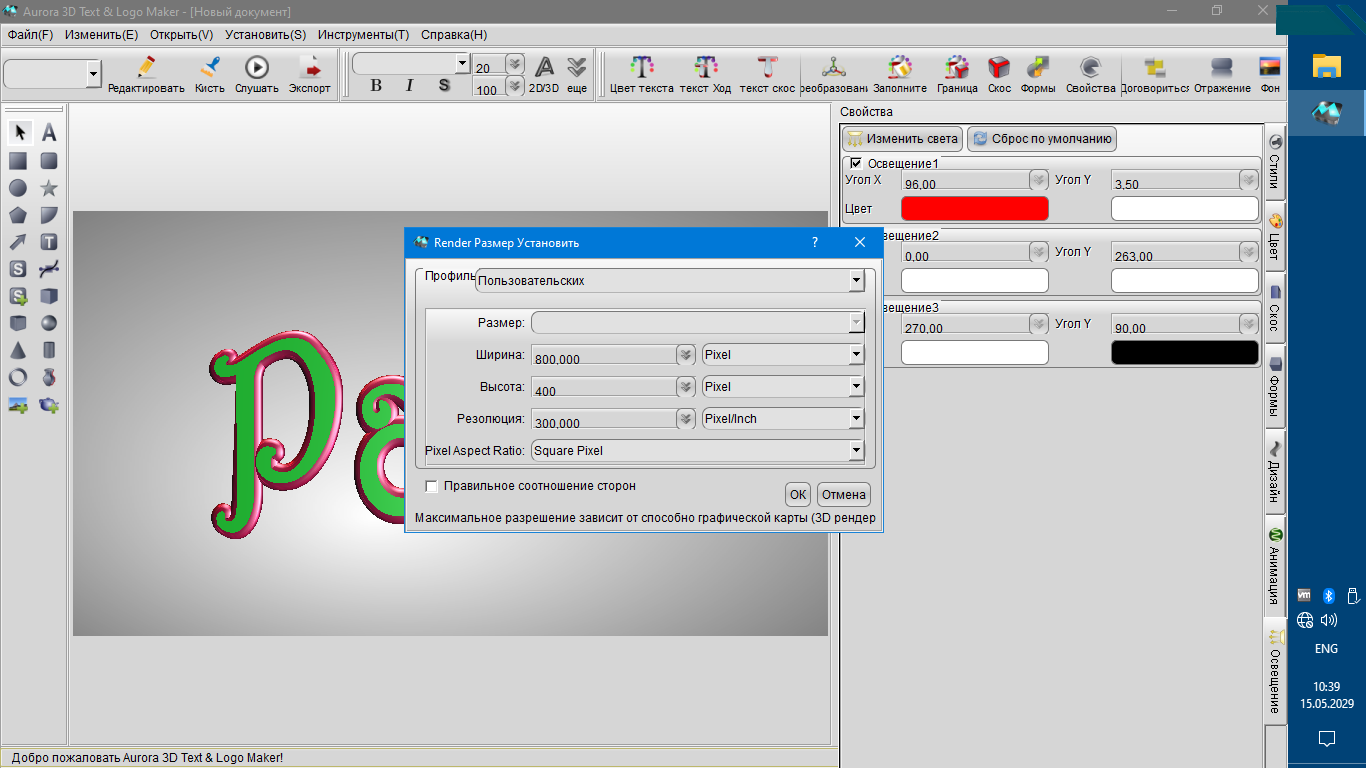Click the OK button in render dialog

(x=797, y=494)
